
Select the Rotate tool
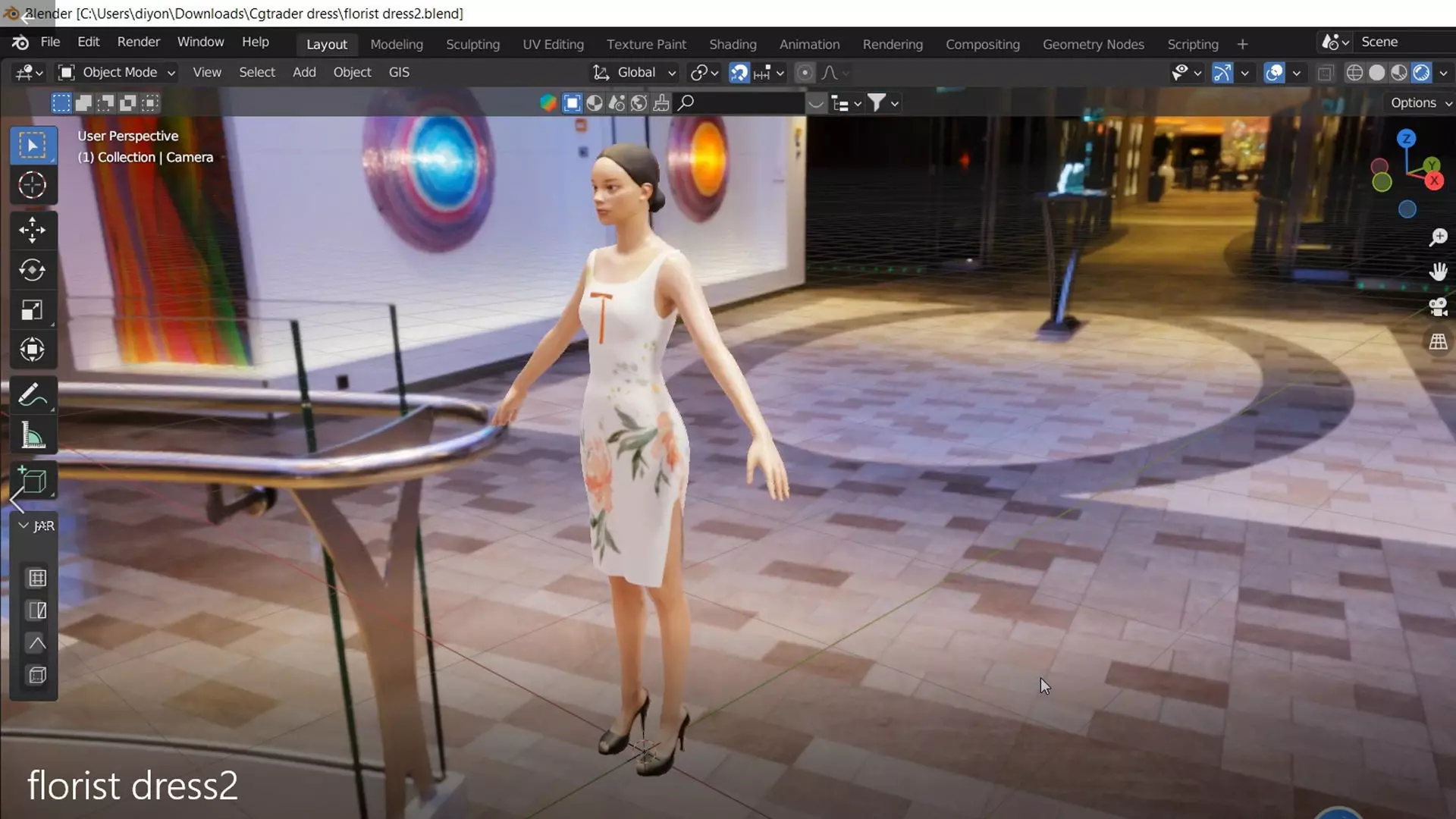click(x=32, y=270)
